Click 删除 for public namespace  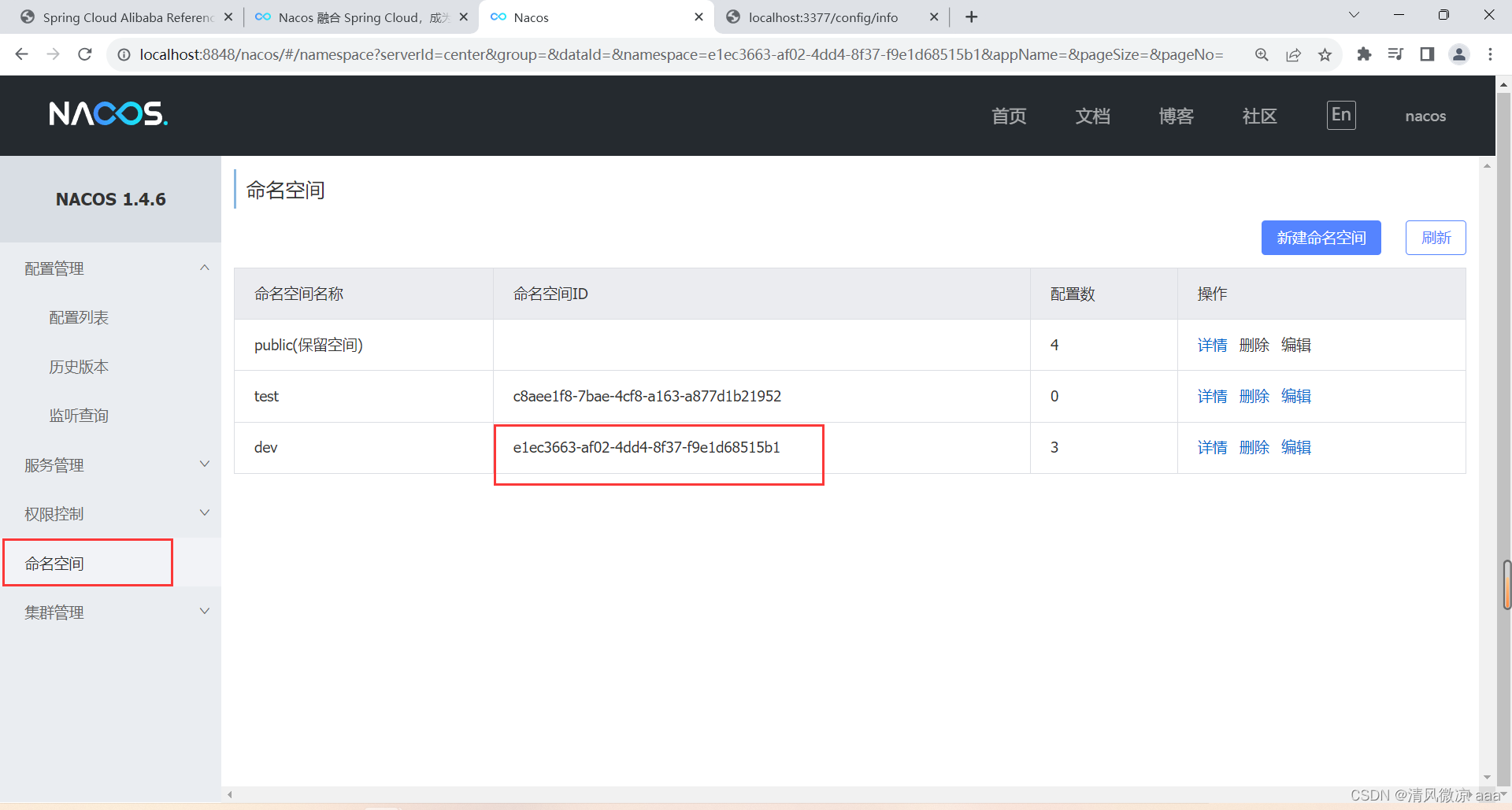[1254, 345]
